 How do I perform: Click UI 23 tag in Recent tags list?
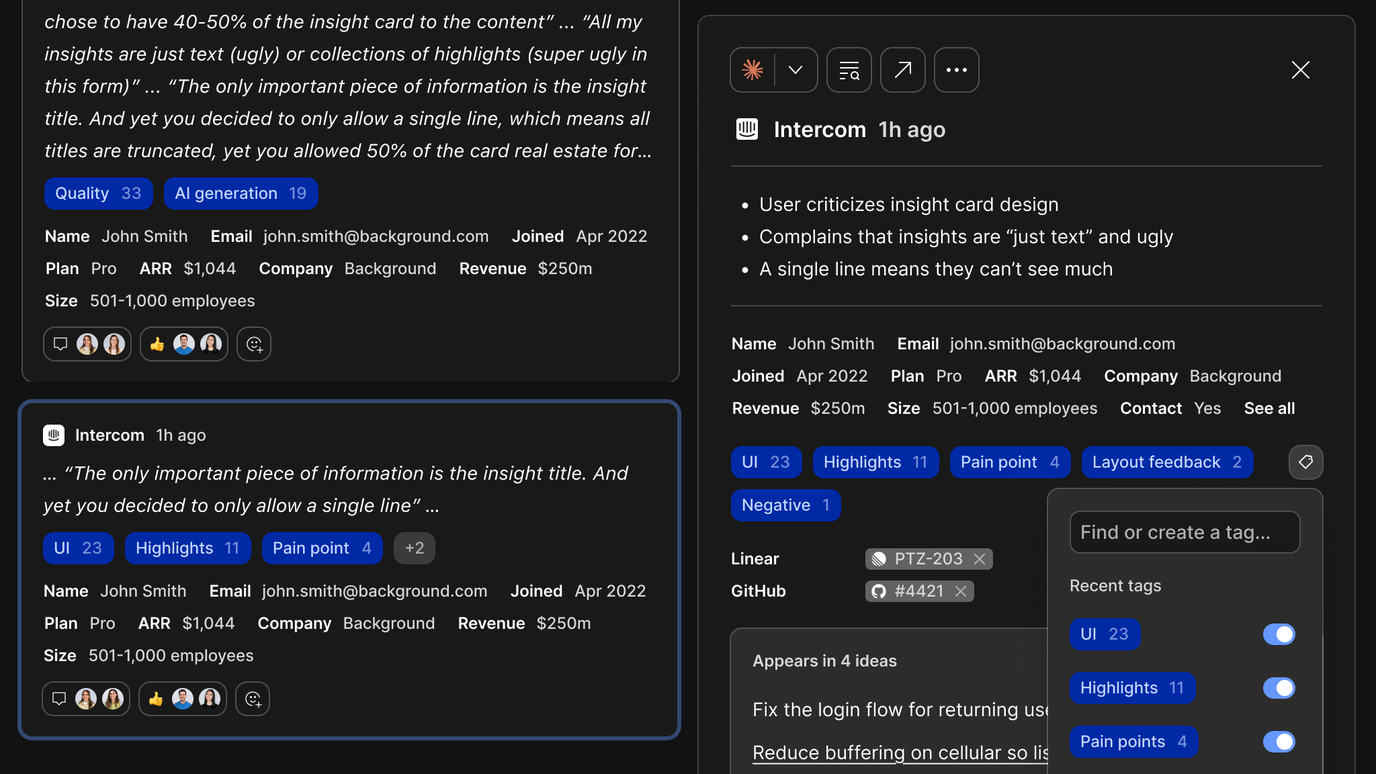click(x=1105, y=634)
